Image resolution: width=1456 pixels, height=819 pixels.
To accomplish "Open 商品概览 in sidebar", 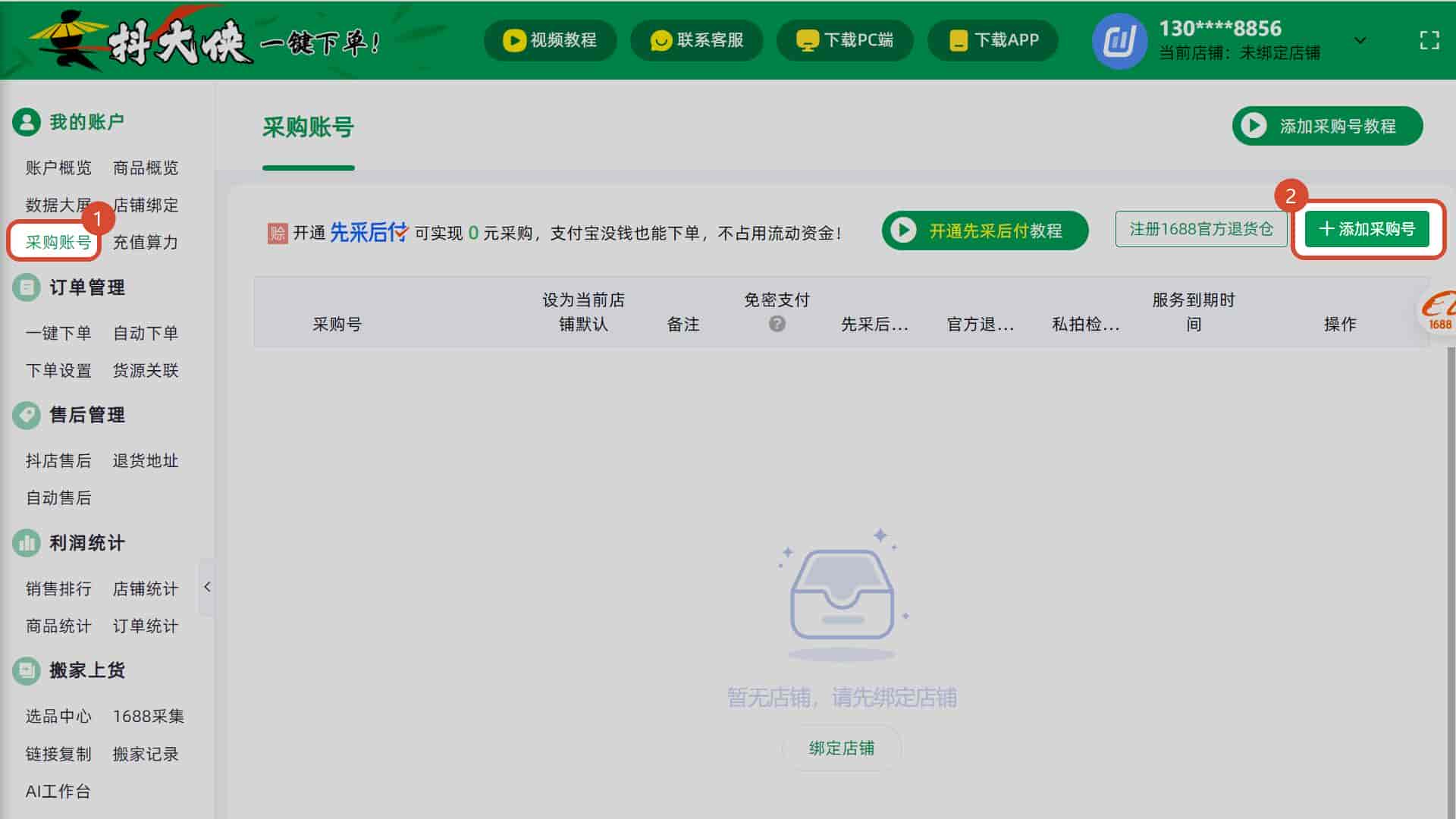I will [146, 168].
